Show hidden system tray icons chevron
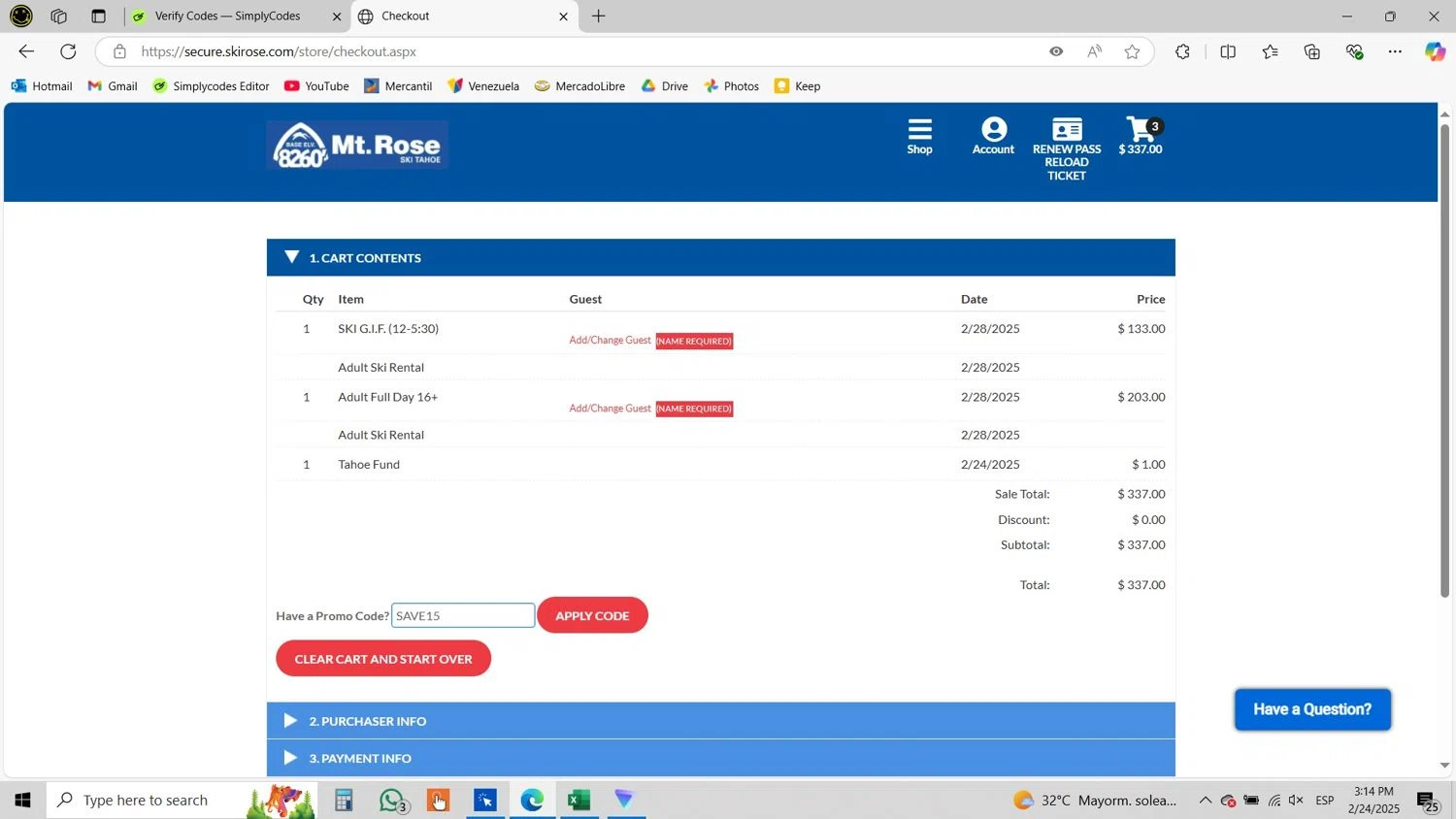The width and height of the screenshot is (1456, 819). [1205, 801]
